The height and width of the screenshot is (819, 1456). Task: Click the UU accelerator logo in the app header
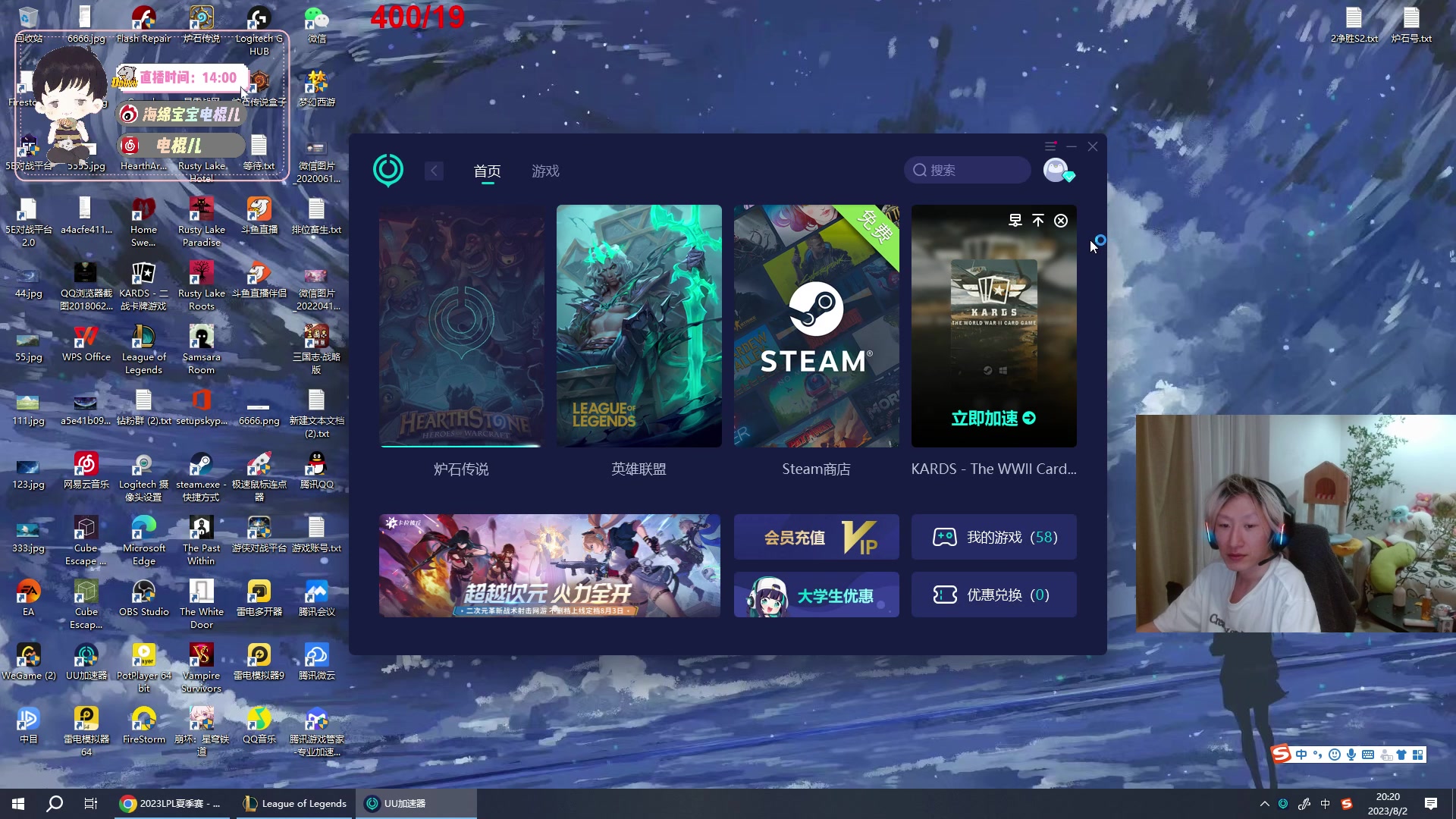[388, 170]
